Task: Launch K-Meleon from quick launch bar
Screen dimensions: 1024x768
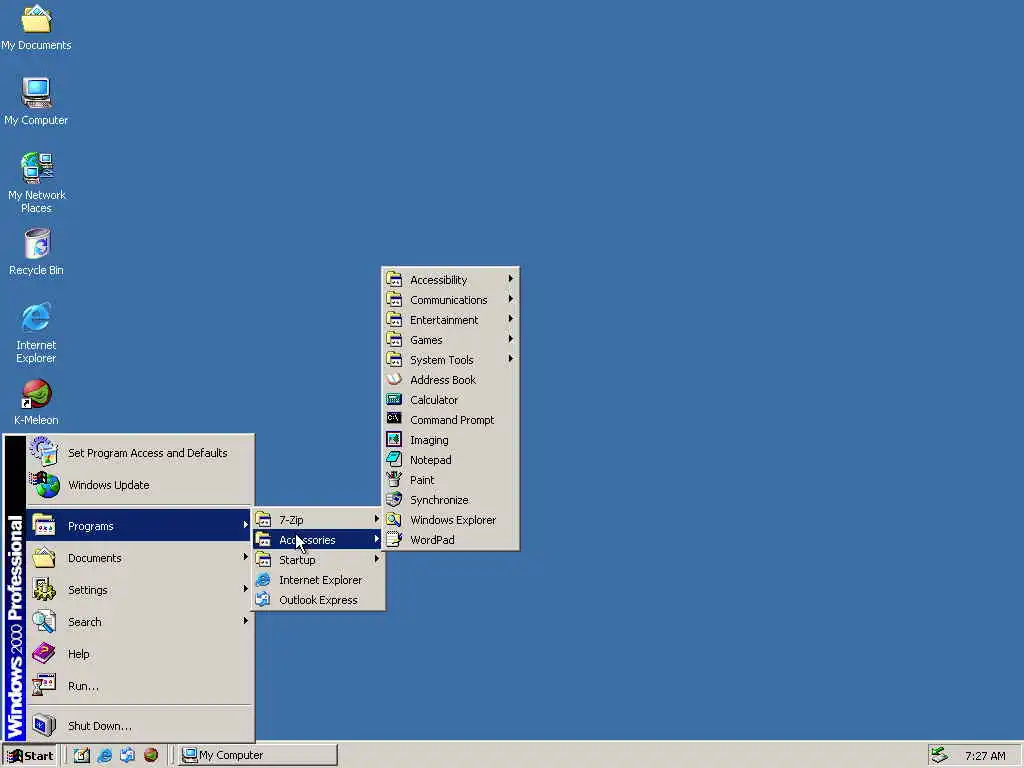Action: pyautogui.click(x=151, y=755)
